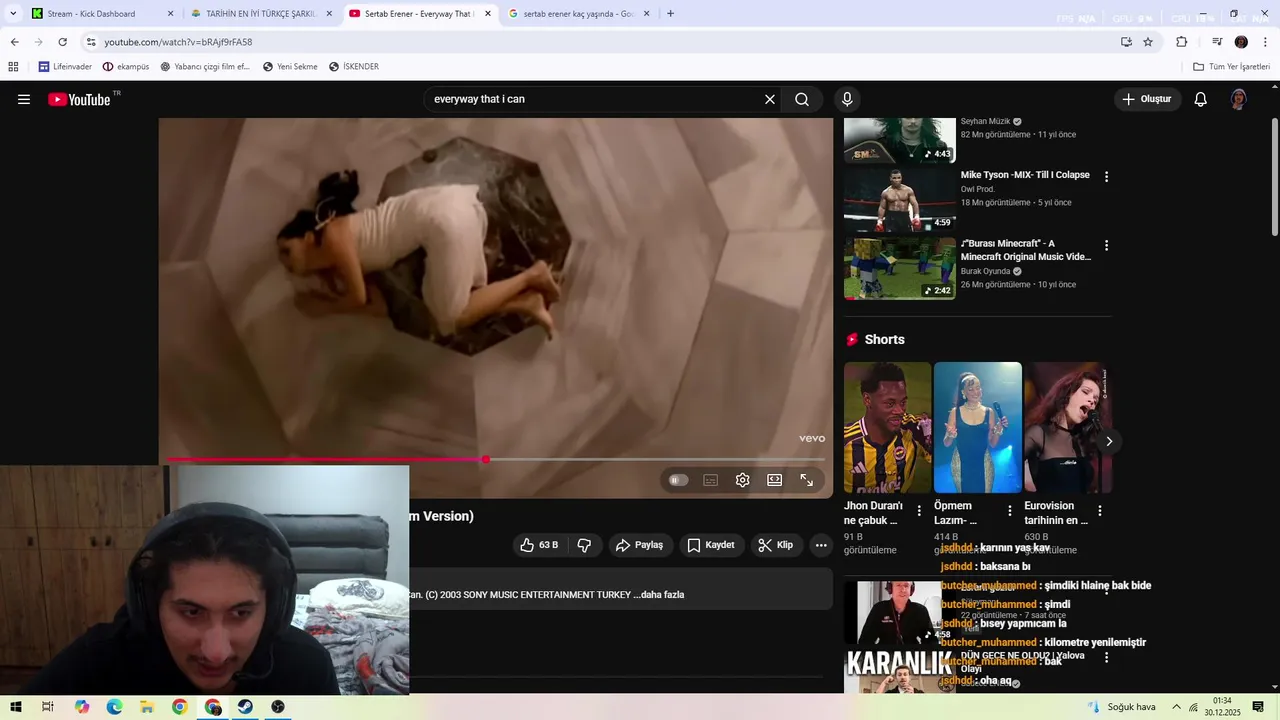Reload the page in Chrome
The width and height of the screenshot is (1280, 720).
tap(62, 42)
